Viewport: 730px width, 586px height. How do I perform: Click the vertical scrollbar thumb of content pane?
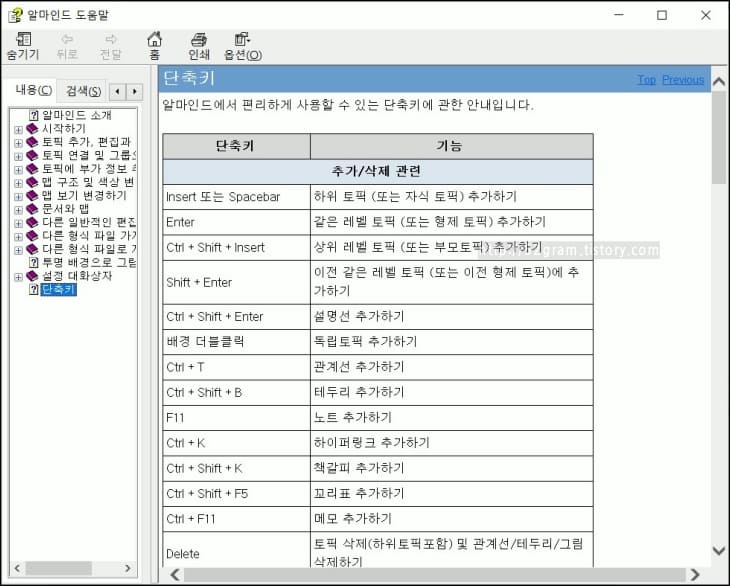pyautogui.click(x=719, y=137)
